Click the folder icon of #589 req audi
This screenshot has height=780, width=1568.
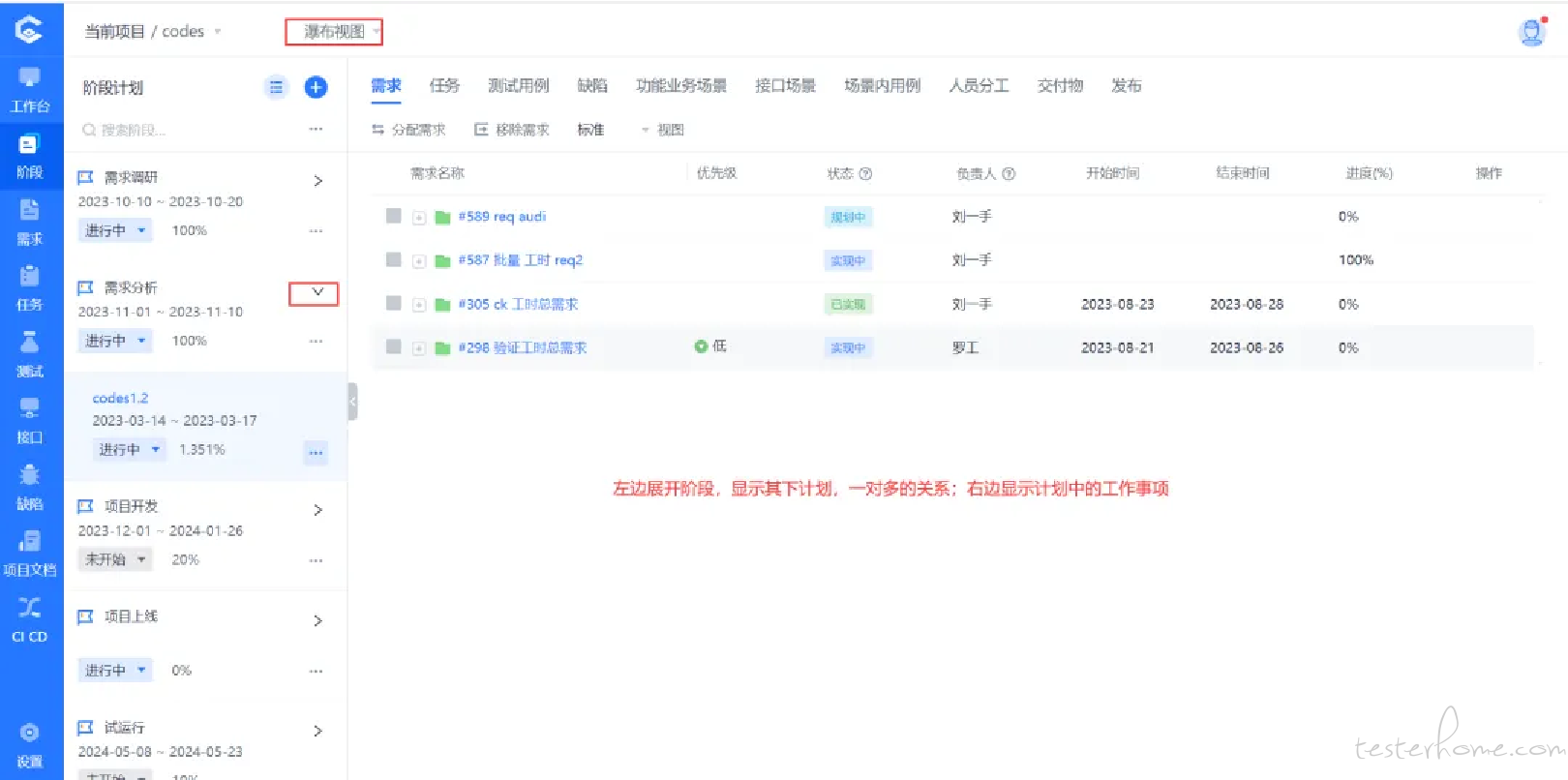click(442, 218)
